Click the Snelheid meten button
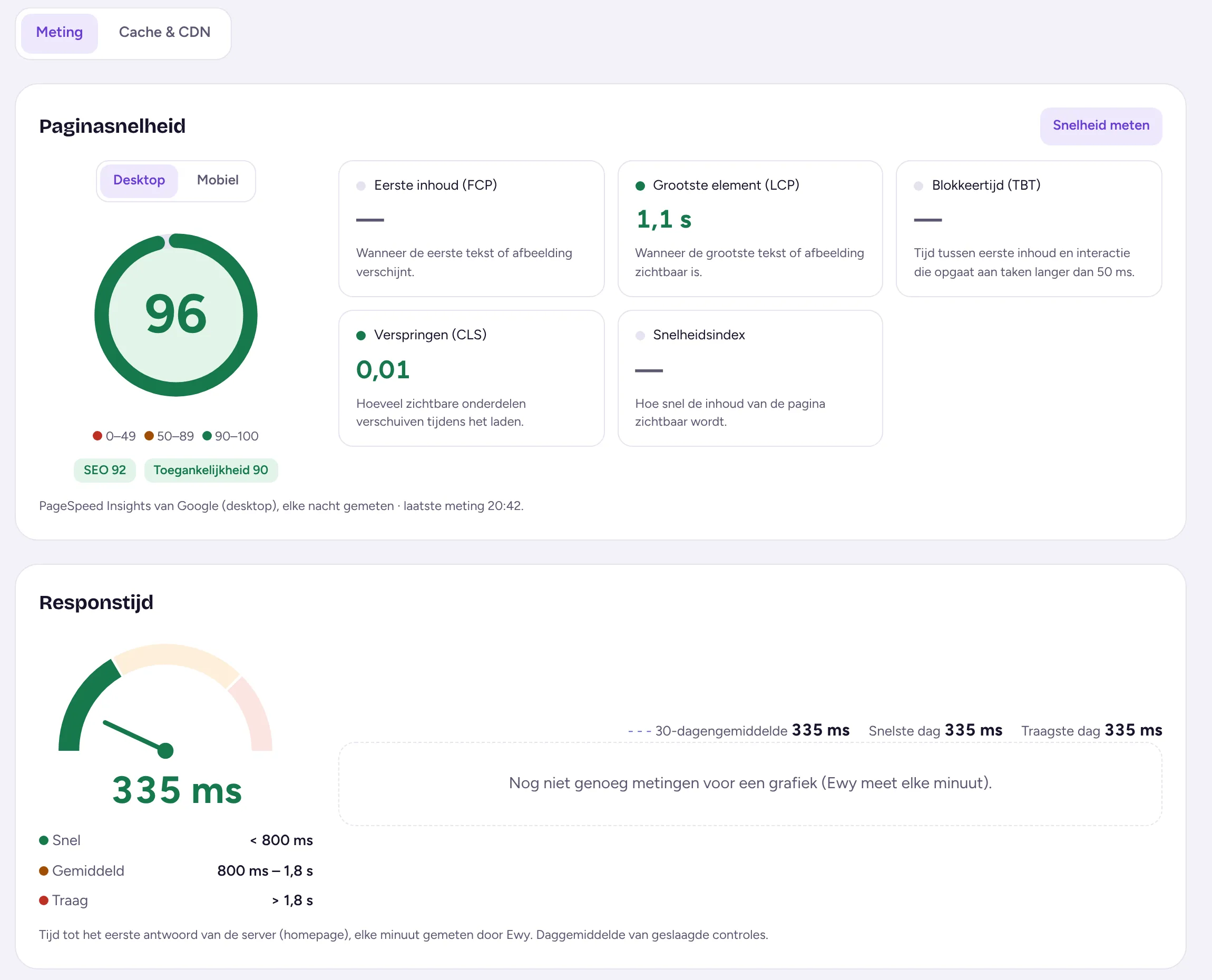The image size is (1212, 980). click(1101, 125)
